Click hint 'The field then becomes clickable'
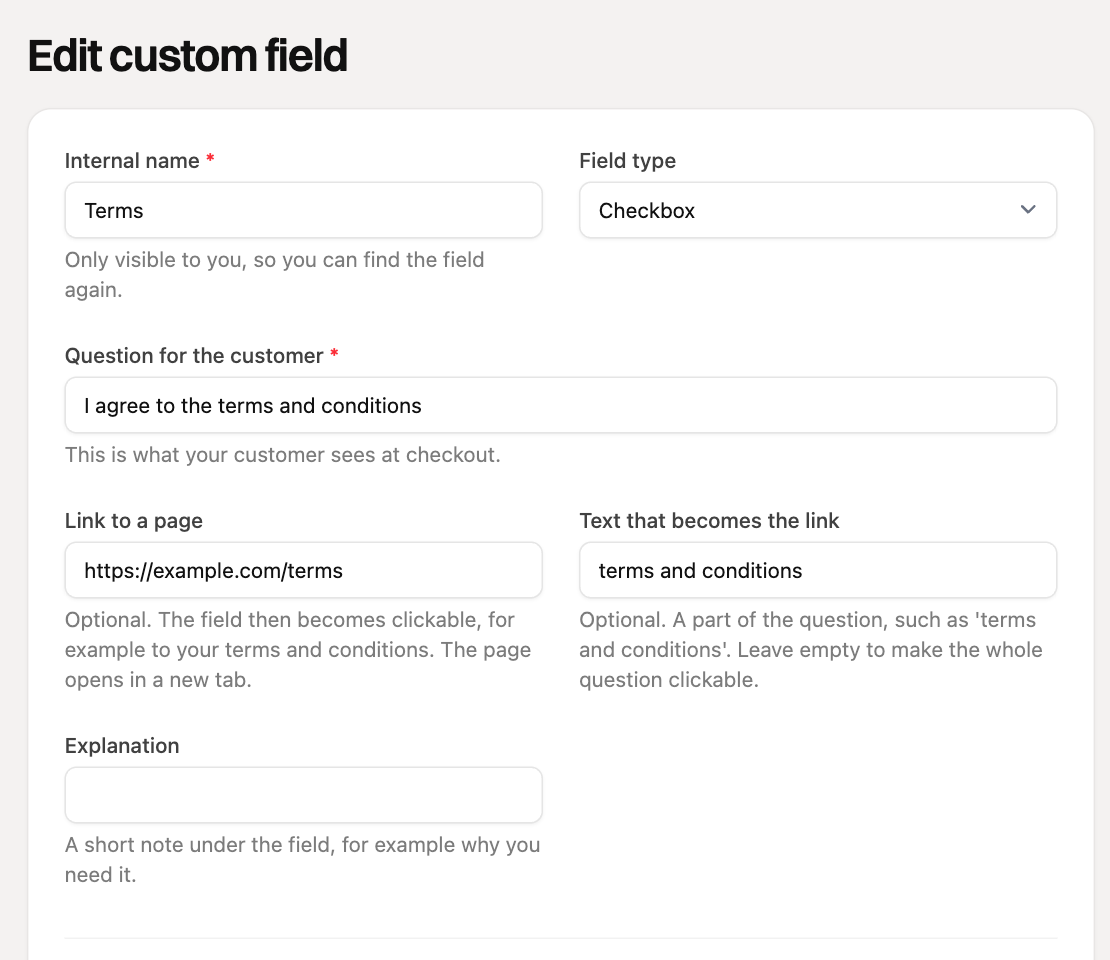 (298, 650)
